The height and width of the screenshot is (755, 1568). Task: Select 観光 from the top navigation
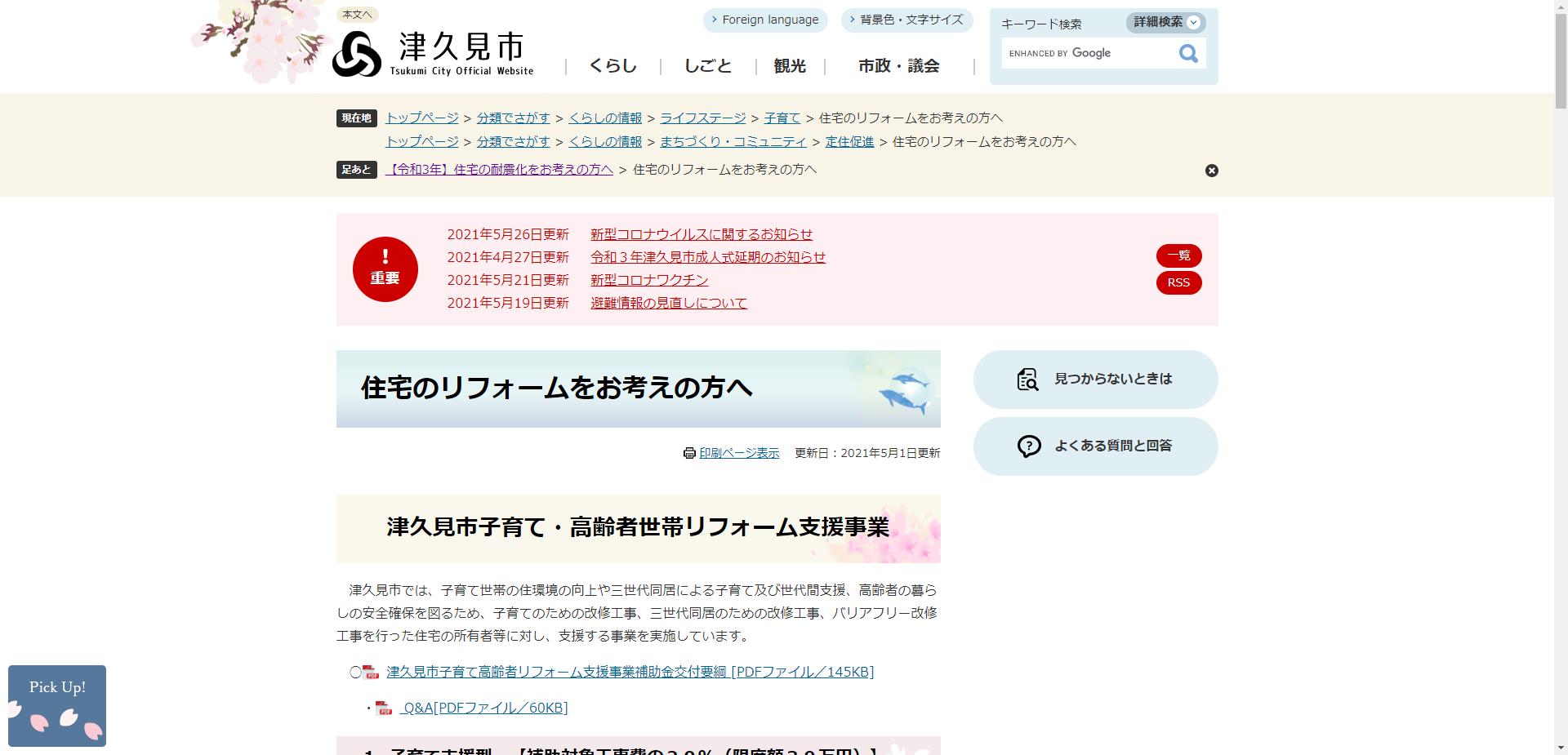788,65
